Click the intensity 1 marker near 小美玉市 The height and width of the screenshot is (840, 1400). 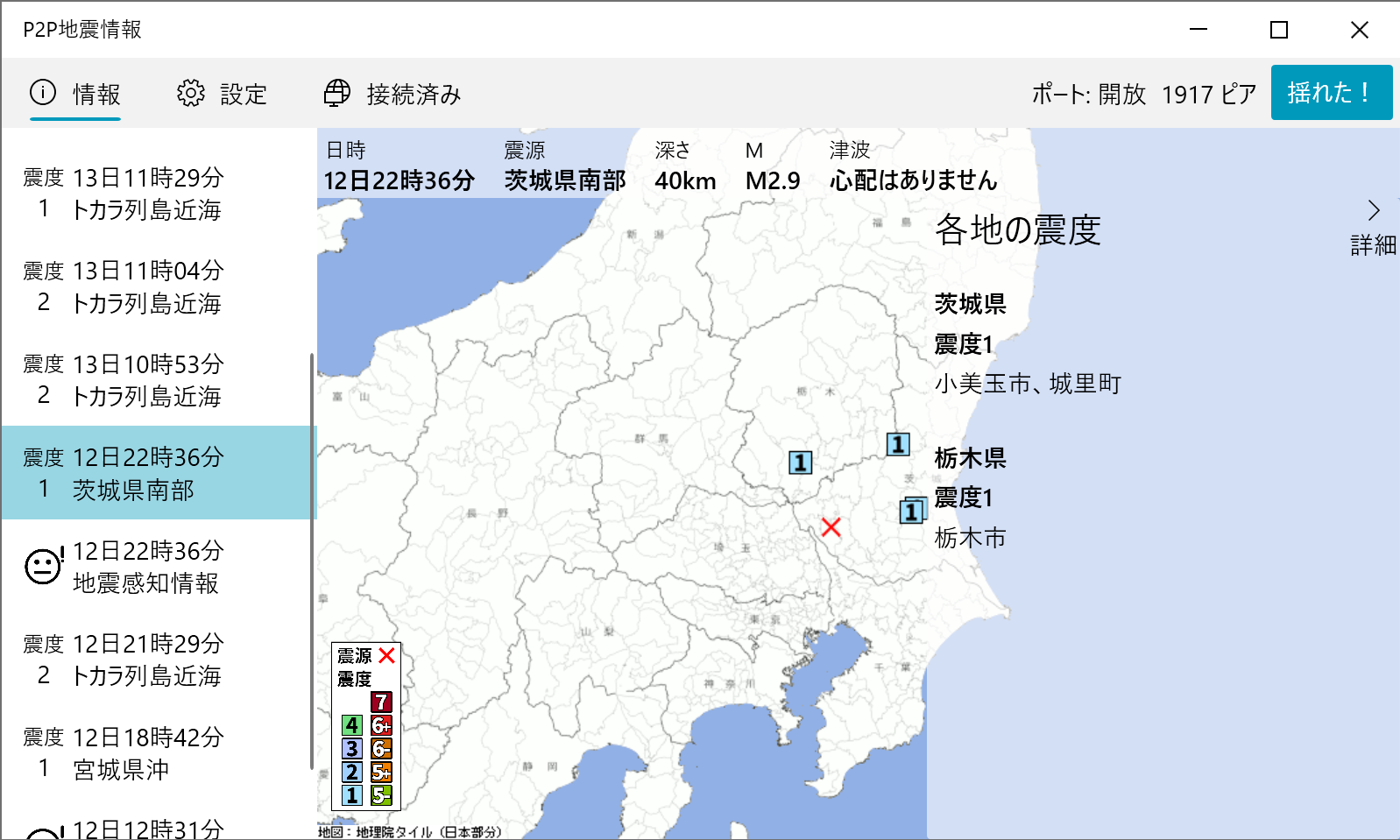pos(912,511)
